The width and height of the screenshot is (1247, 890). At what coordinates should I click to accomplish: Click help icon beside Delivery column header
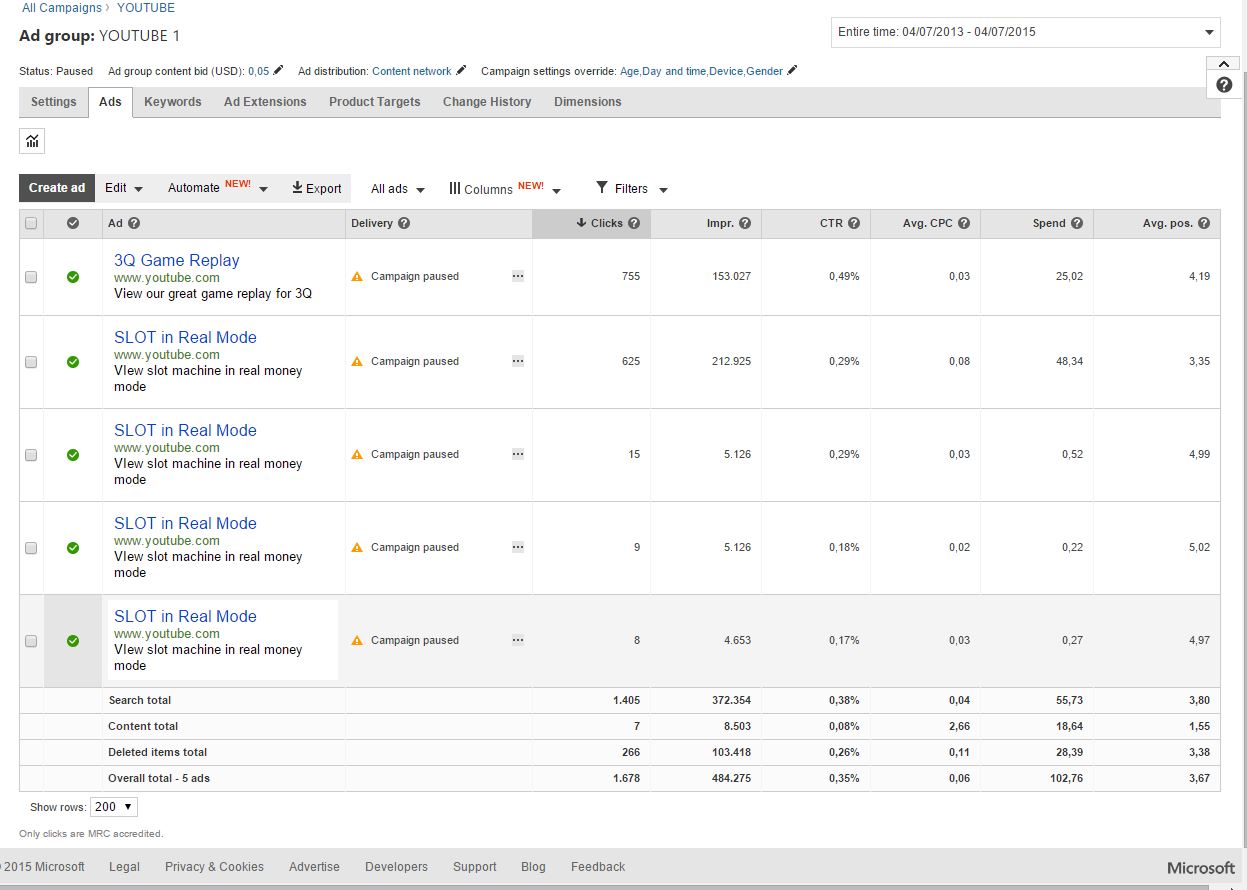pos(404,224)
